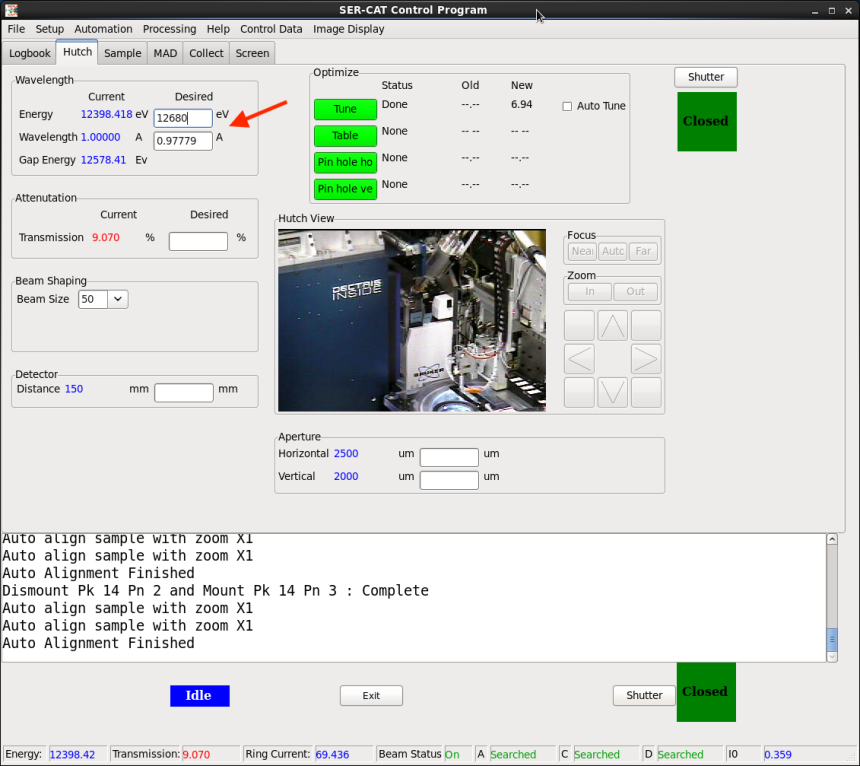This screenshot has width=860, height=766.
Task: Click the camera pan left arrow
Action: [x=580, y=359]
